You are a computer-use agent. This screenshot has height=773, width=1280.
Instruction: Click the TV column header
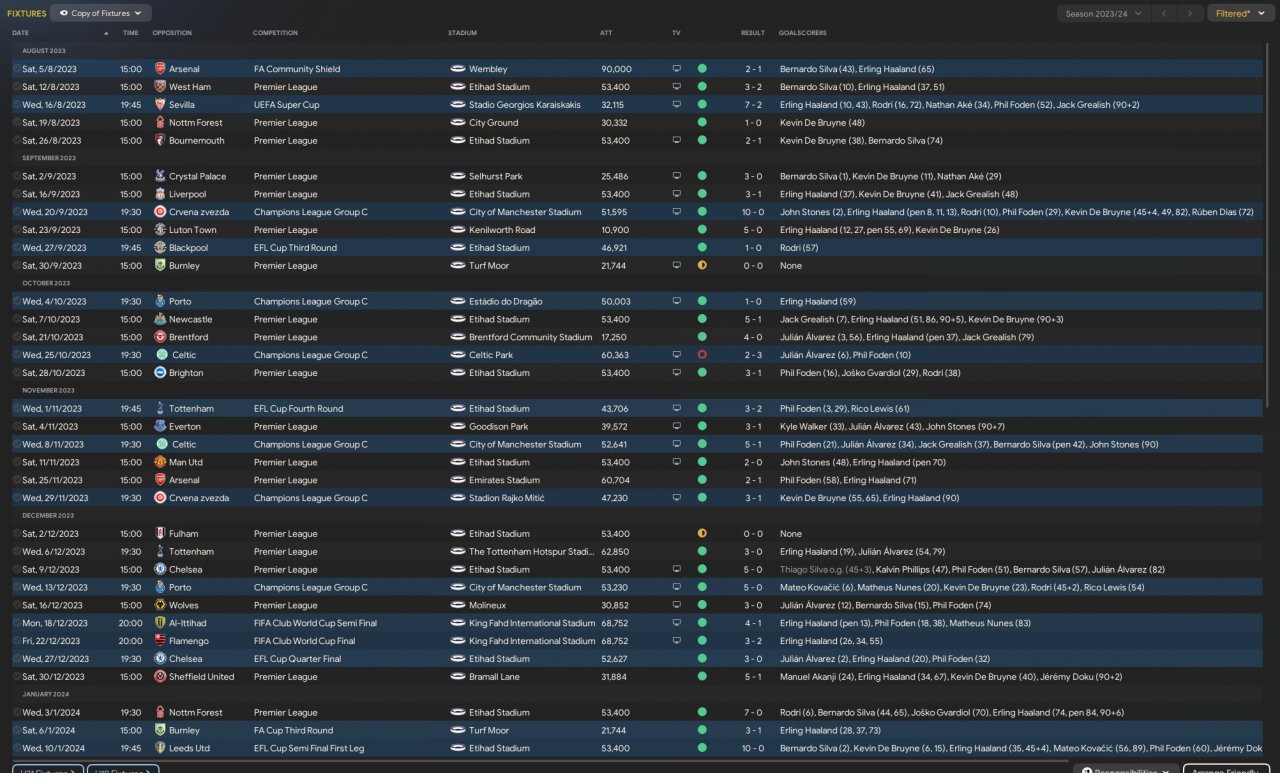[x=676, y=33]
